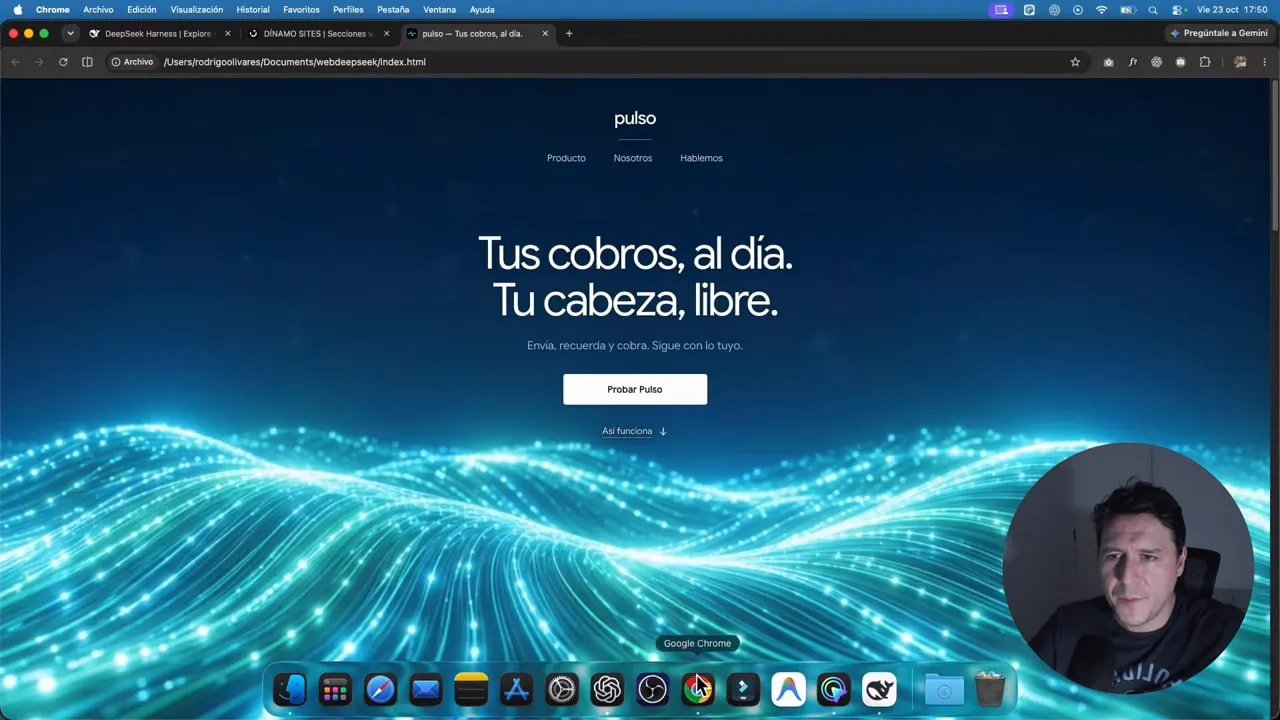Expand the tab search dropdown arrow

coord(70,33)
